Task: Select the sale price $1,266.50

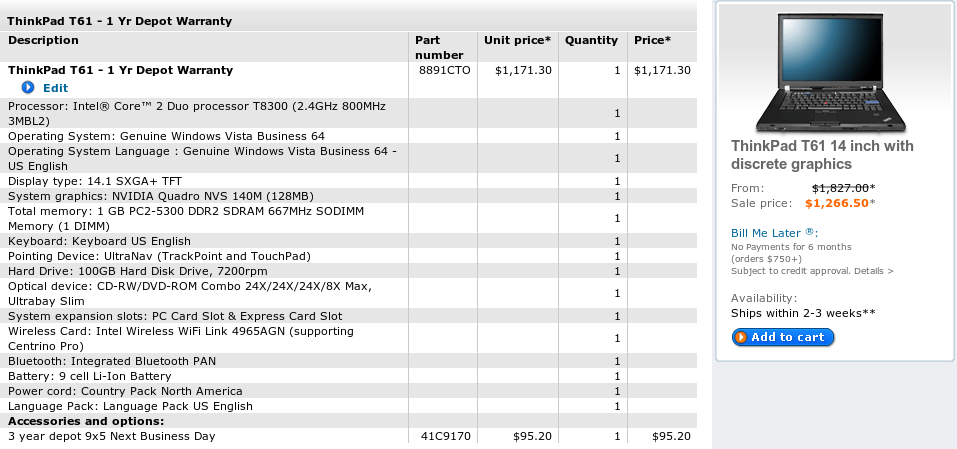Action: coord(837,203)
